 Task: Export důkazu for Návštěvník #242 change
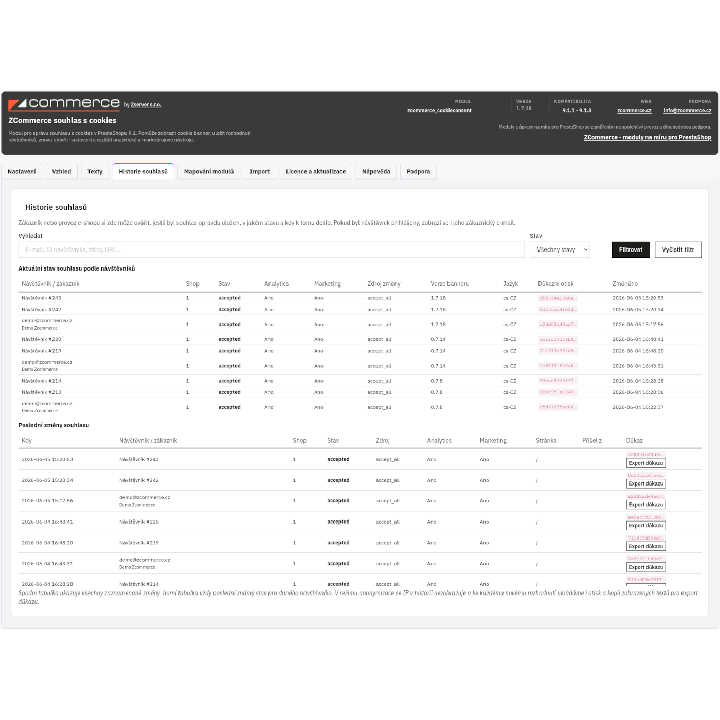[x=646, y=484]
